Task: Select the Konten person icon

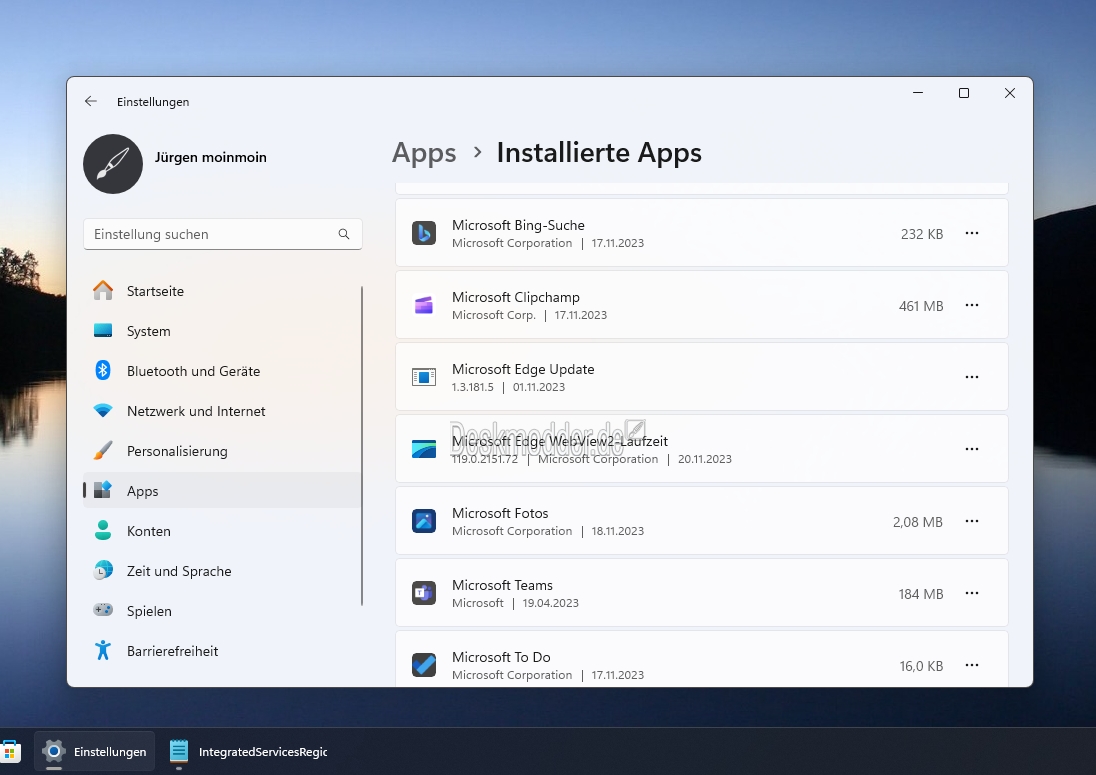Action: 103,530
